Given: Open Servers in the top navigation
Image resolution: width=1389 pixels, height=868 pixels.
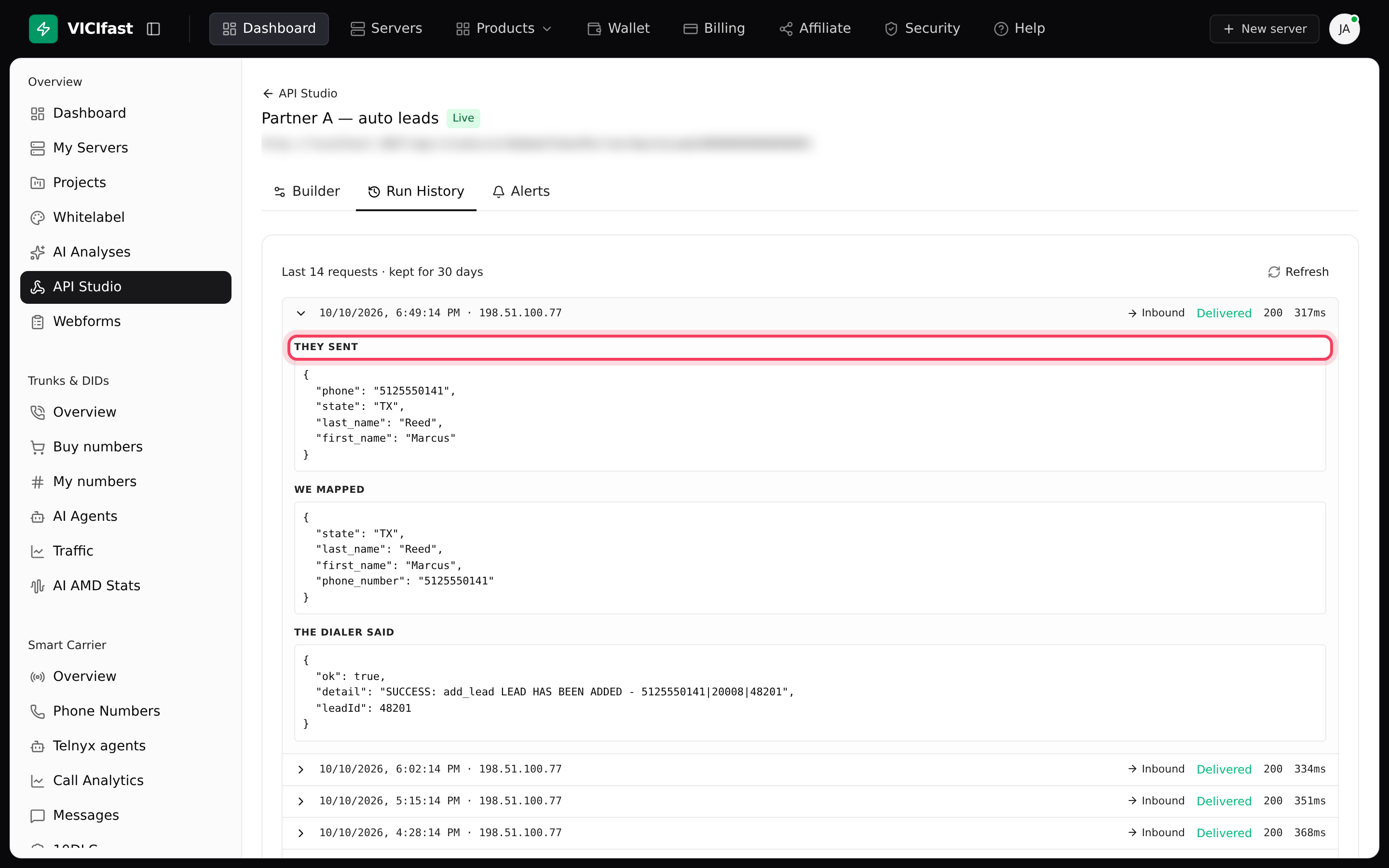Looking at the screenshot, I should coord(386,29).
